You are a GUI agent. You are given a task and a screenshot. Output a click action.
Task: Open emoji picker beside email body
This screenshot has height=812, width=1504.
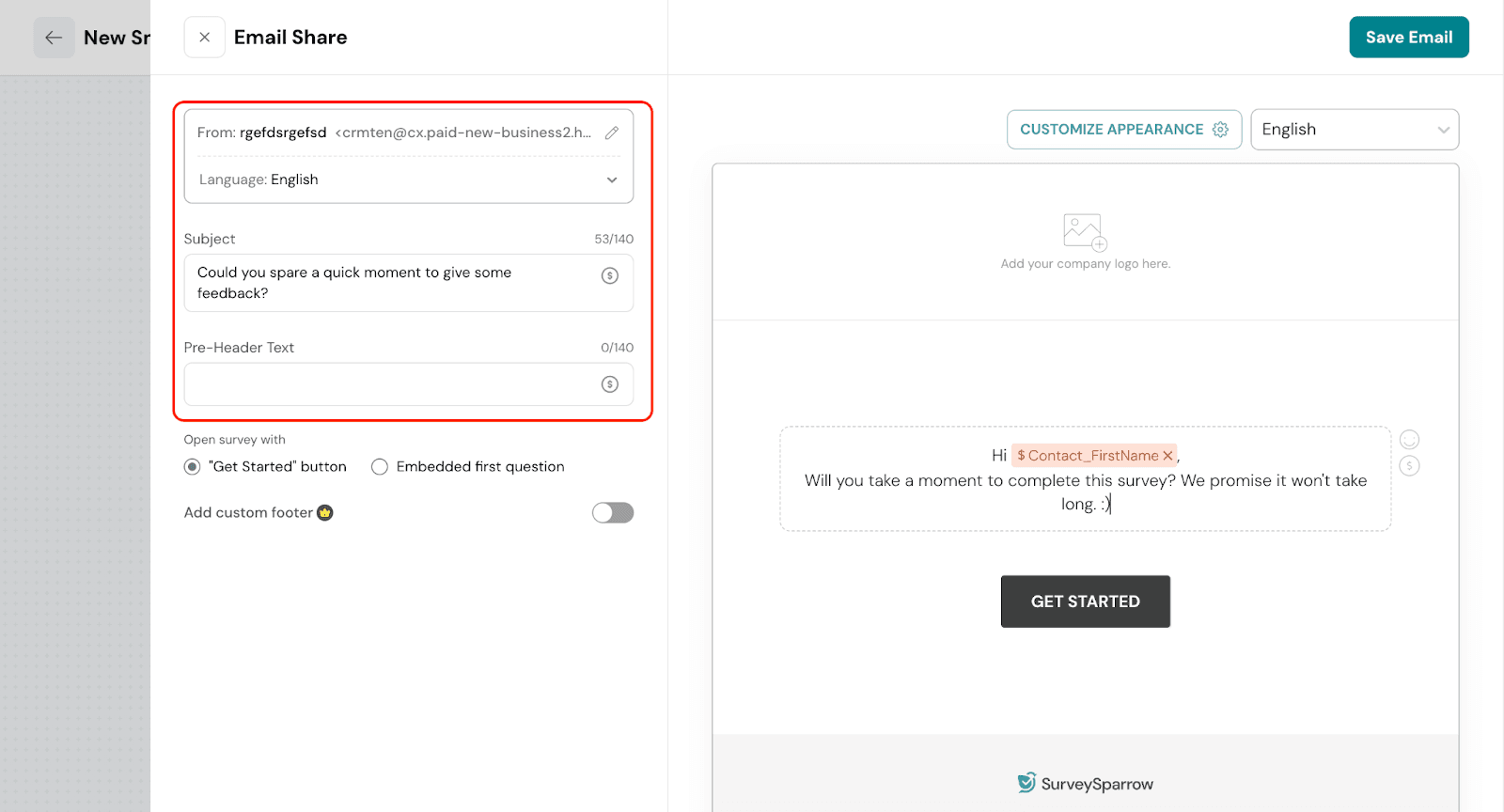1409,440
